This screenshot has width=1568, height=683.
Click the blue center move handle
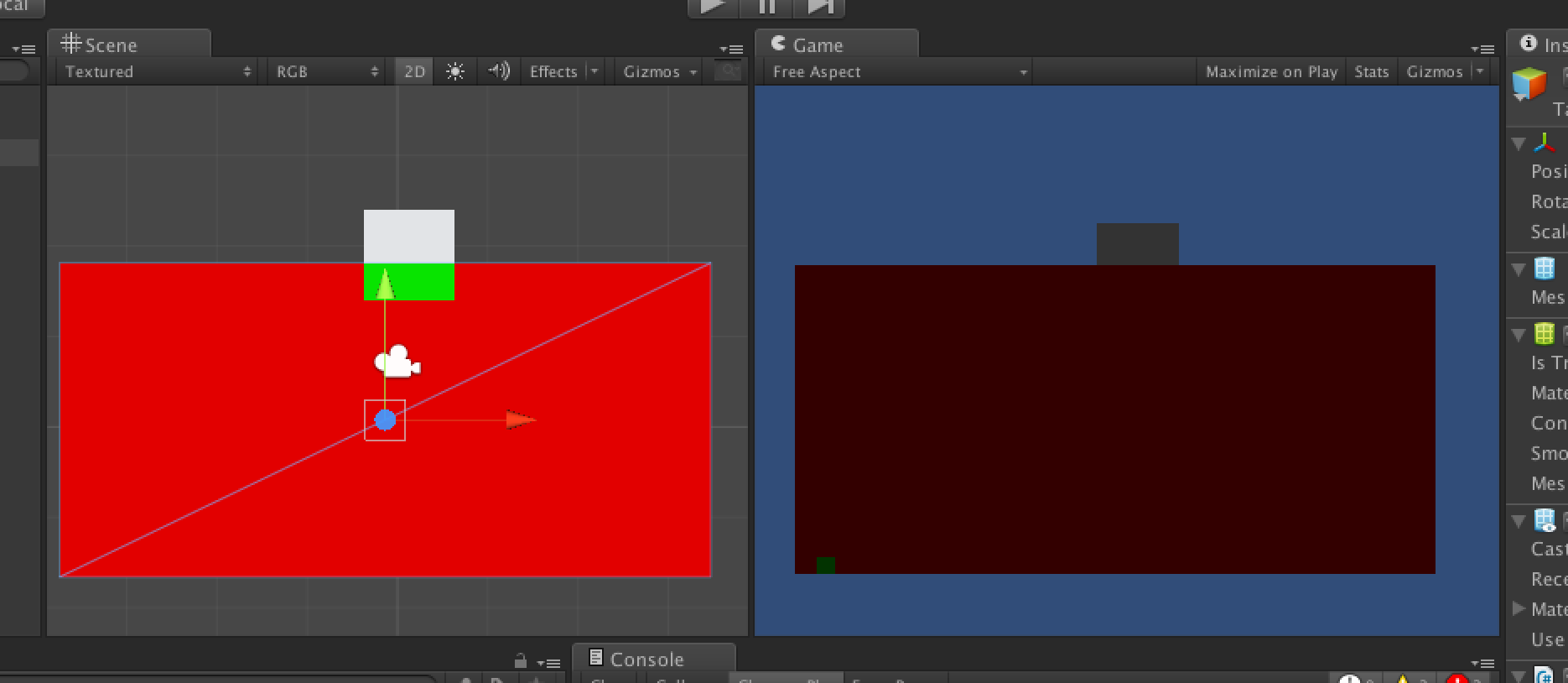click(x=385, y=420)
